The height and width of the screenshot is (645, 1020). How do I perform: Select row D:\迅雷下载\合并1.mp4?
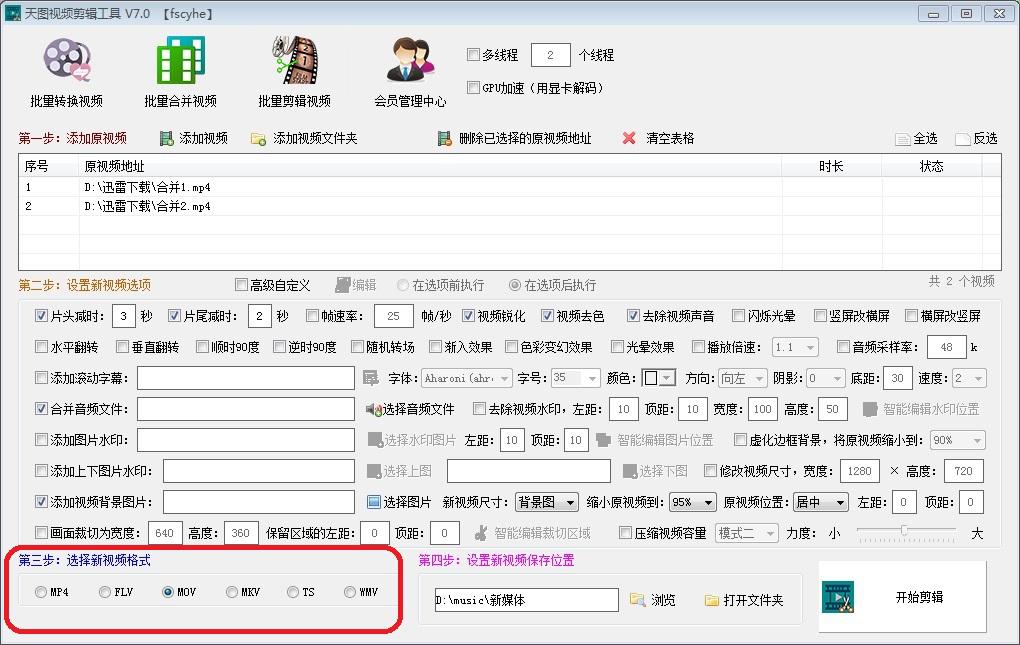tap(509, 187)
